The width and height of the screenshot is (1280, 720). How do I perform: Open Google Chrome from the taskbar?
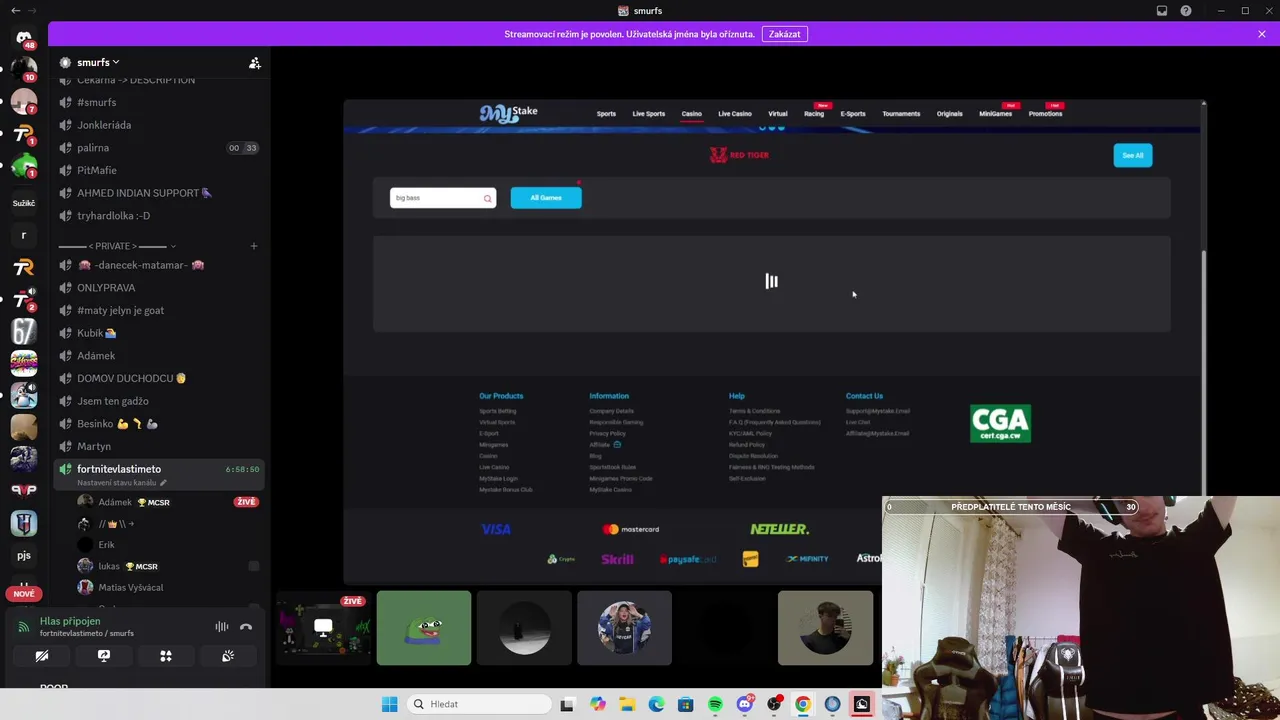click(x=803, y=704)
